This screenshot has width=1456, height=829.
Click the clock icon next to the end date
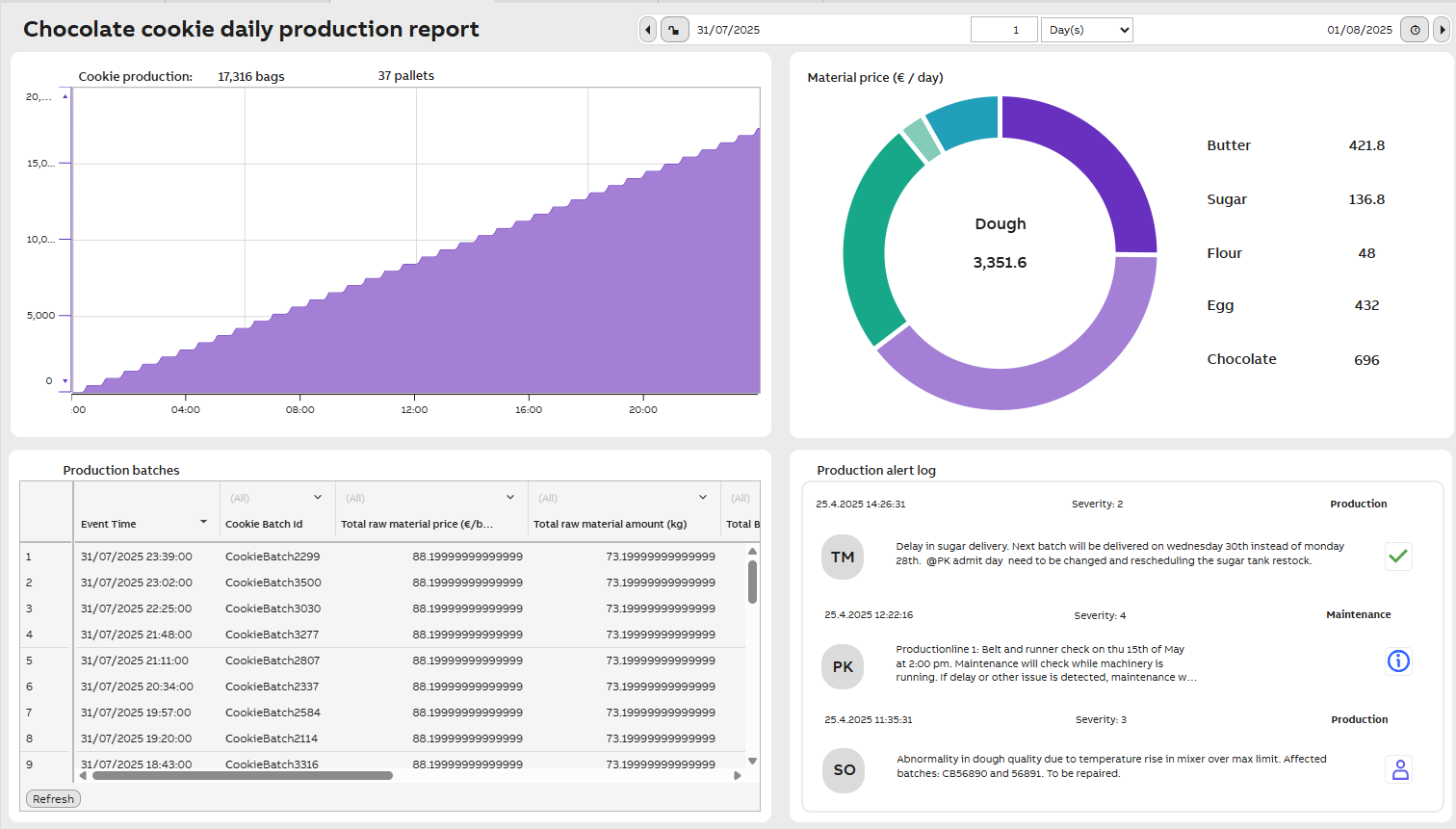tap(1414, 30)
